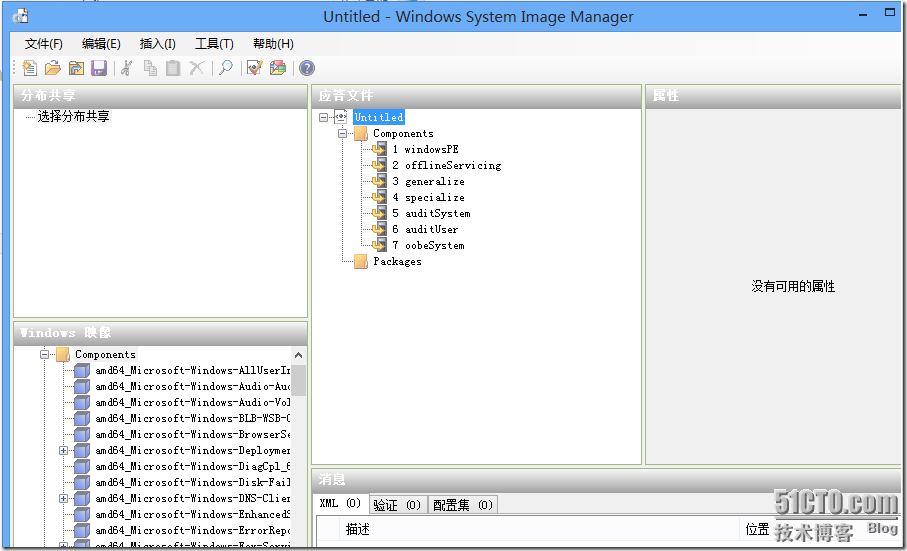907x551 pixels.
Task: Select the 4 specialize pass
Action: [428, 197]
